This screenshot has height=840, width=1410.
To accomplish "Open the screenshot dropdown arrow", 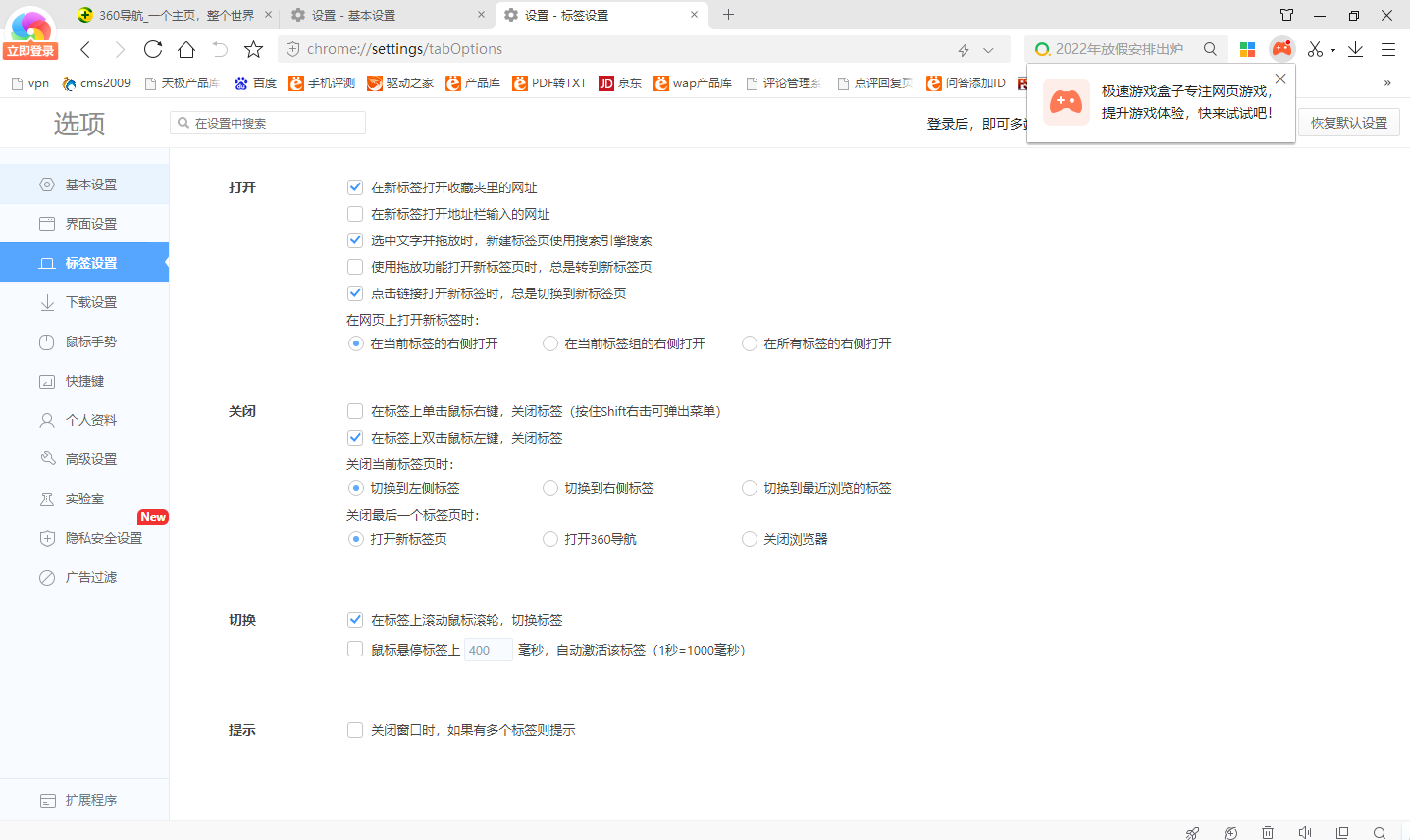I will point(1331,48).
